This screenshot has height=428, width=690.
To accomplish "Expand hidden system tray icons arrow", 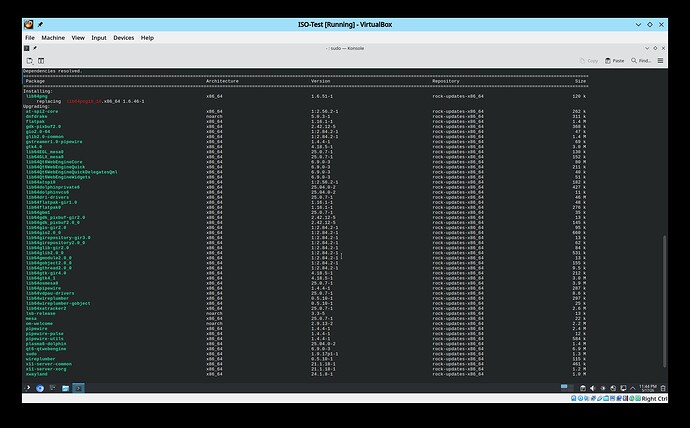I will 633,388.
